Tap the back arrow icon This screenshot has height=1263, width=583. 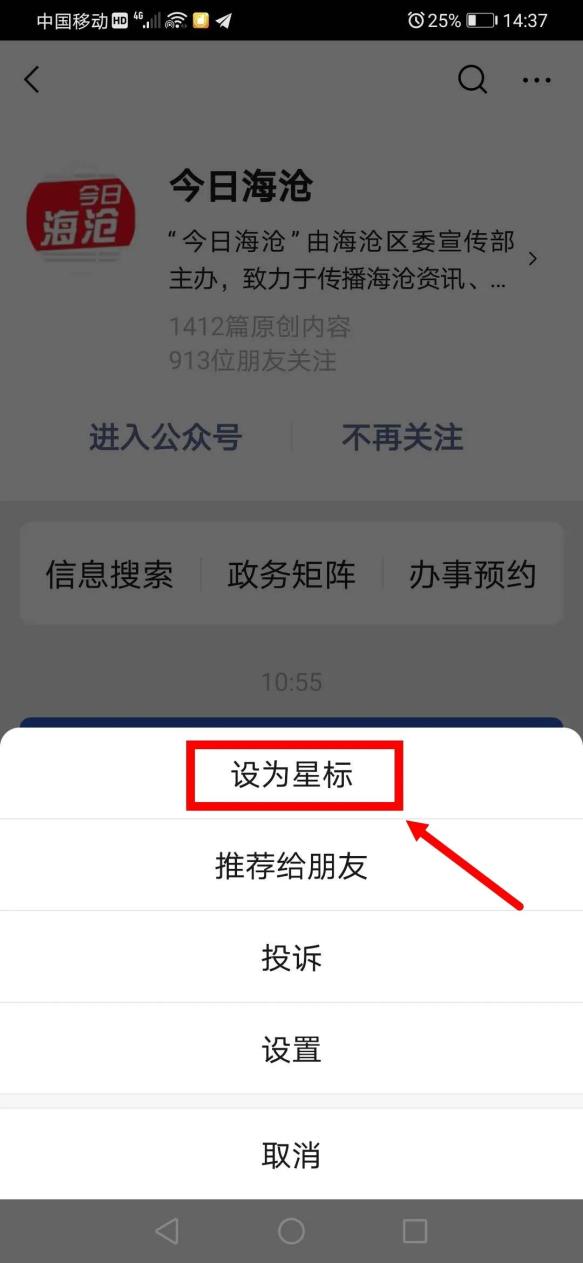click(x=32, y=80)
